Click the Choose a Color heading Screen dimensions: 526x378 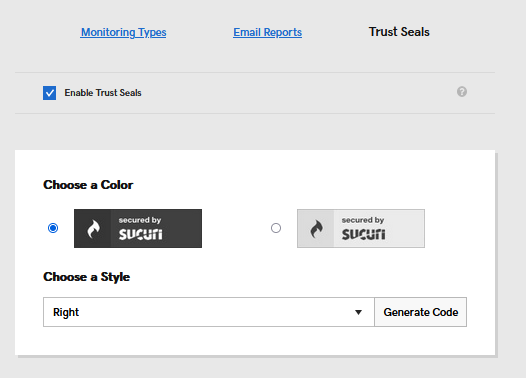(88, 185)
